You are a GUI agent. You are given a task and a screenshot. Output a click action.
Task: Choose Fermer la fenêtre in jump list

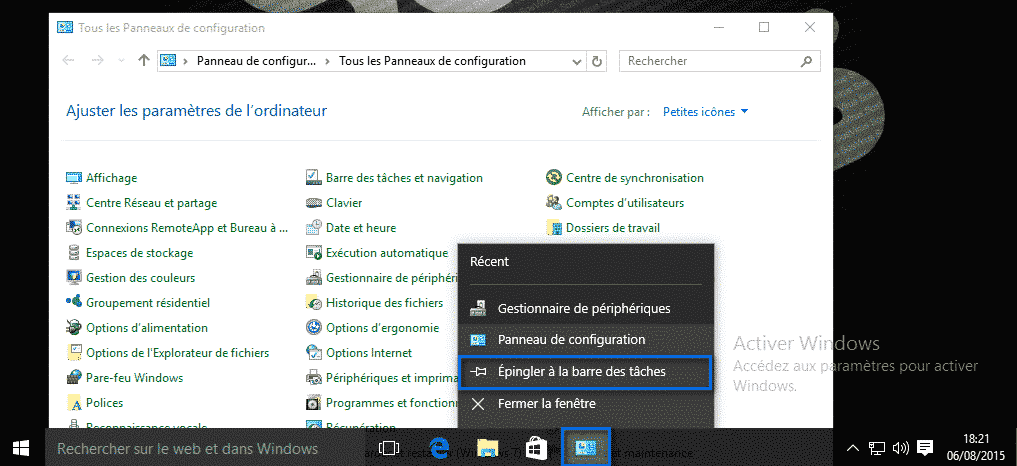click(x=546, y=404)
